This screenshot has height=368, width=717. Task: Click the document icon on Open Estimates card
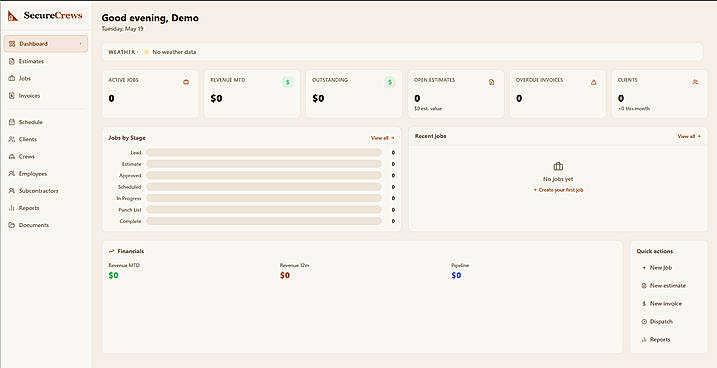coord(492,82)
